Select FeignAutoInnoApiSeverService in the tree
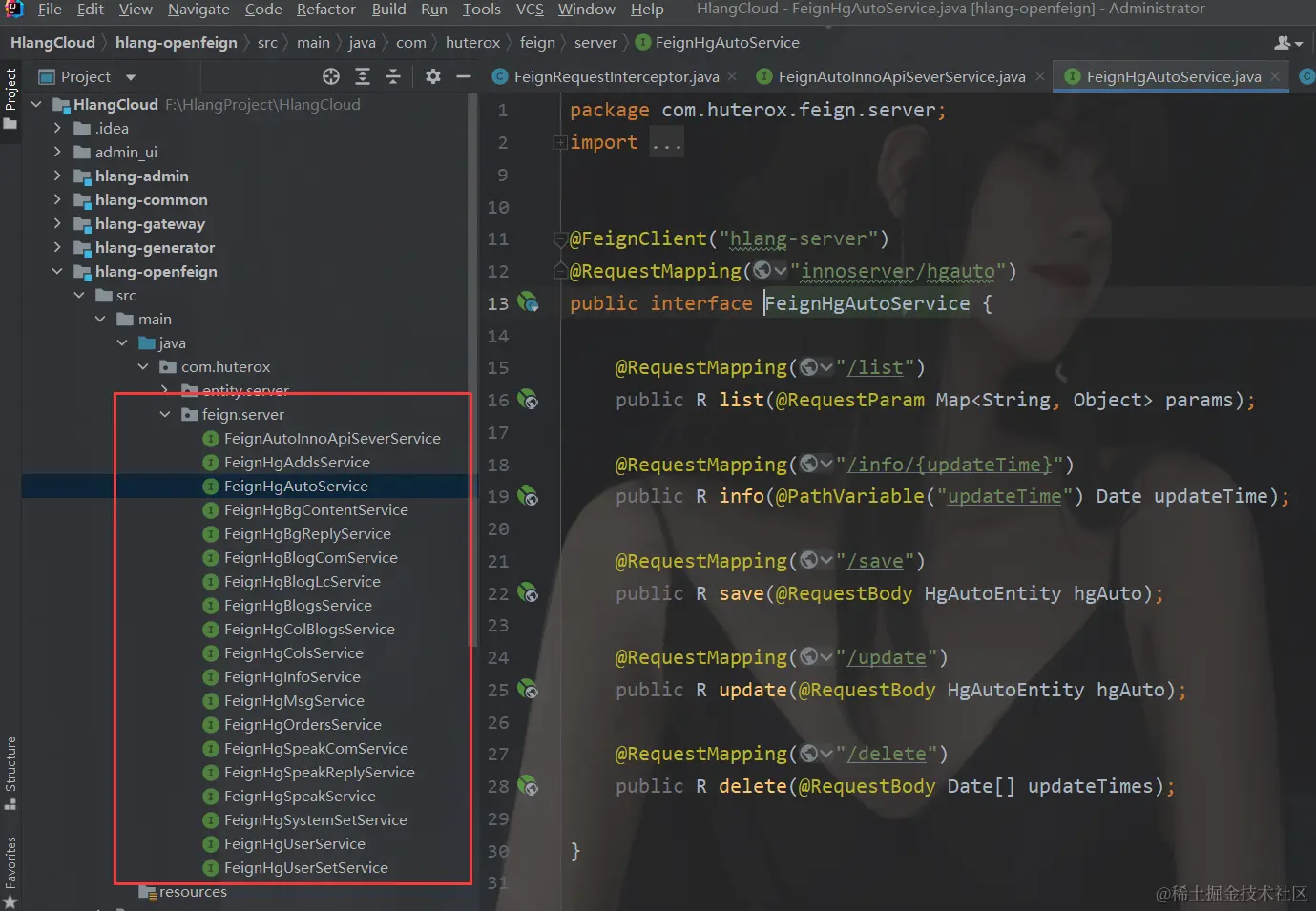Screen dimensions: 1316x911 pos(332,438)
